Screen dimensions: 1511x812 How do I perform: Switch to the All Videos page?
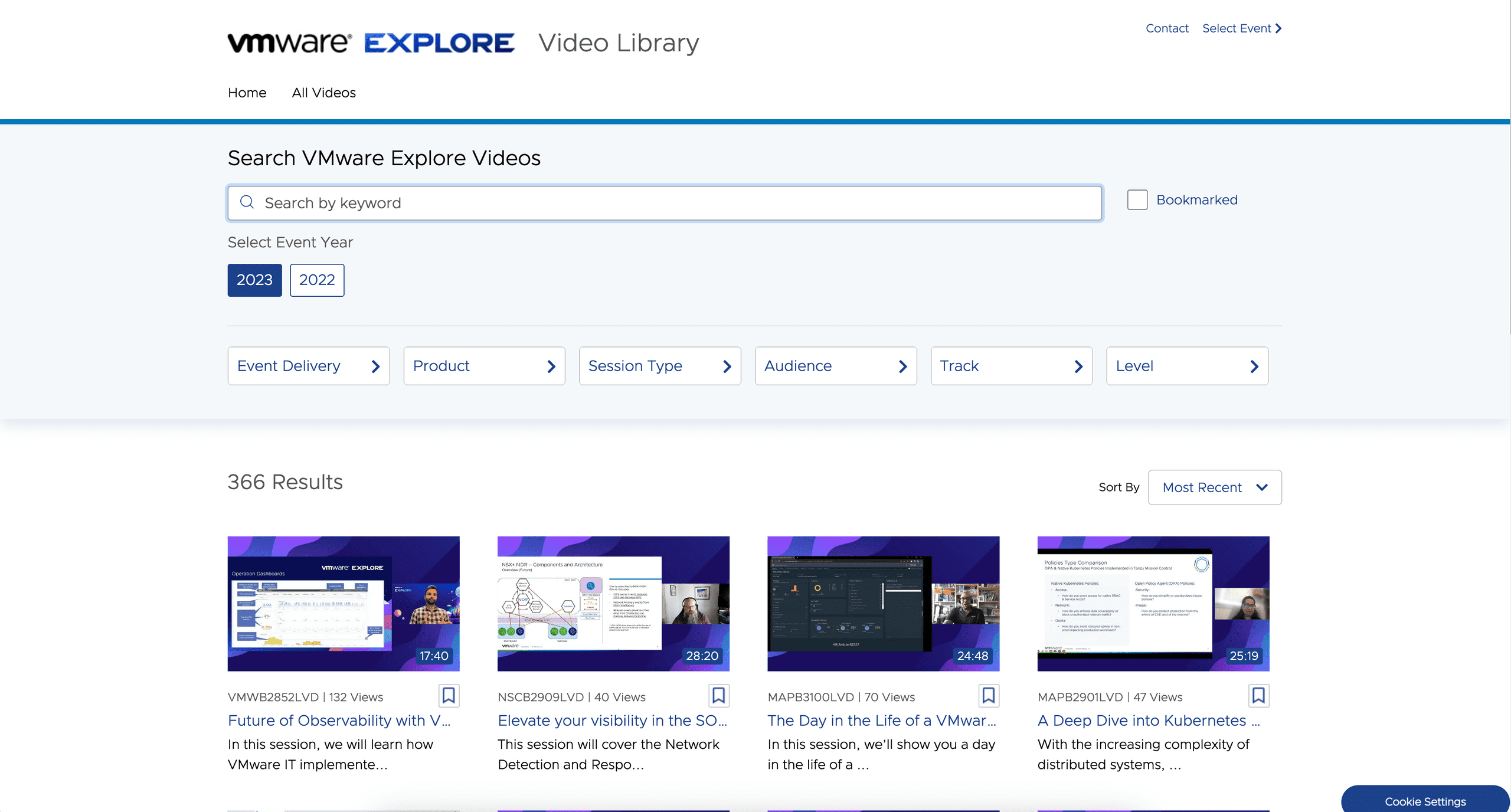[323, 93]
